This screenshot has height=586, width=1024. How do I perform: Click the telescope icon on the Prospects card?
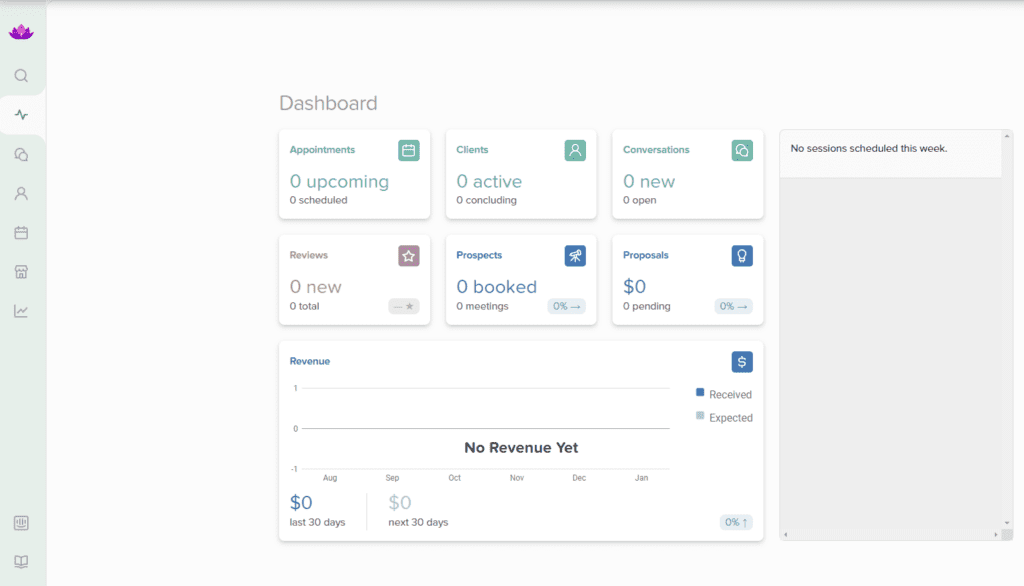point(575,255)
